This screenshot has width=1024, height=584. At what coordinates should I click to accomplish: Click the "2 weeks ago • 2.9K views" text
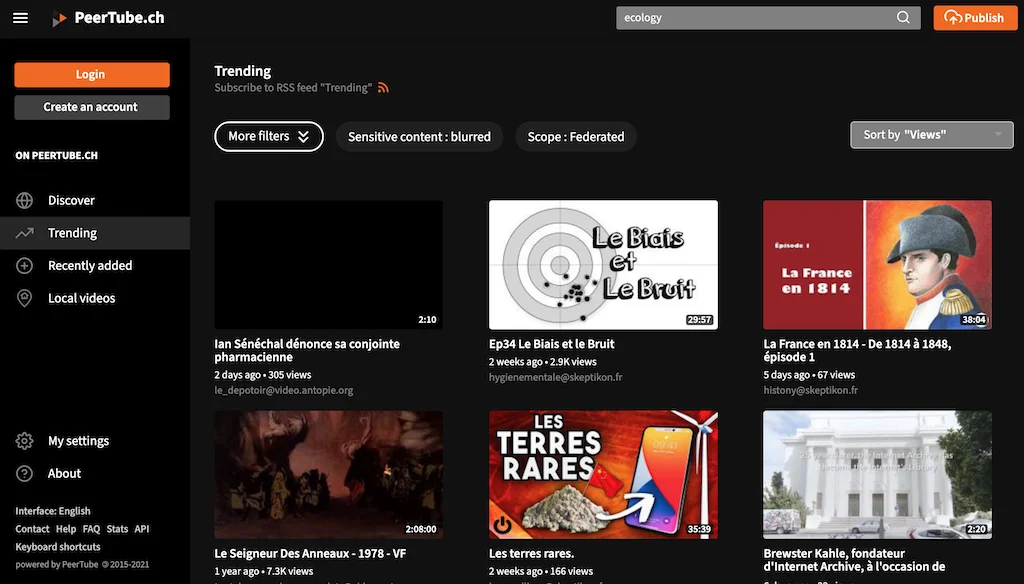(543, 362)
